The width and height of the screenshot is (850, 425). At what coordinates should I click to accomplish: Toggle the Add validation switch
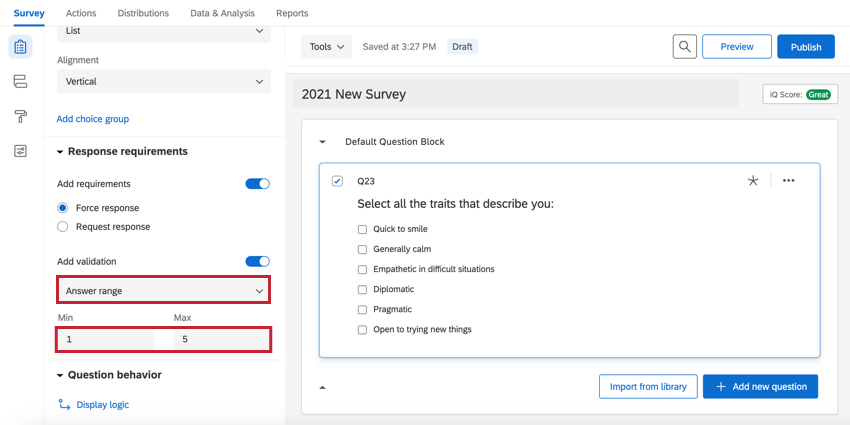pos(257,261)
